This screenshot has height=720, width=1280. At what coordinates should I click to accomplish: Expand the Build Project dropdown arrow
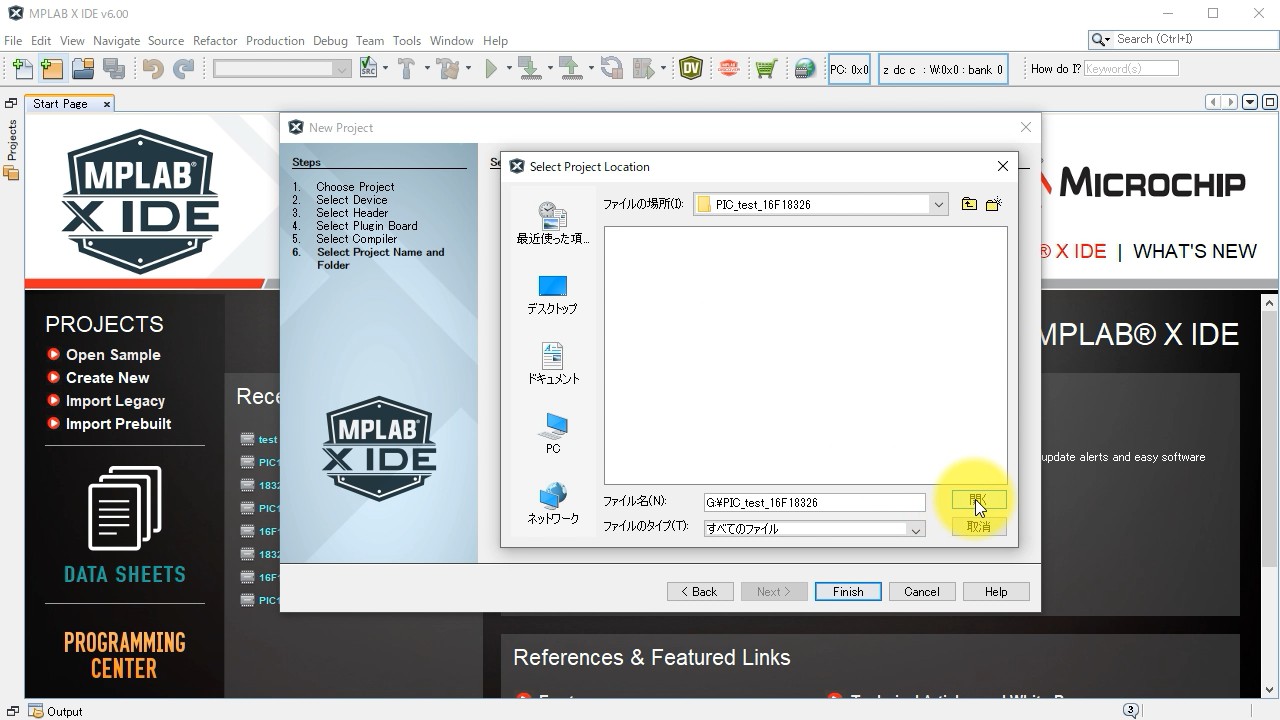[x=427, y=69]
